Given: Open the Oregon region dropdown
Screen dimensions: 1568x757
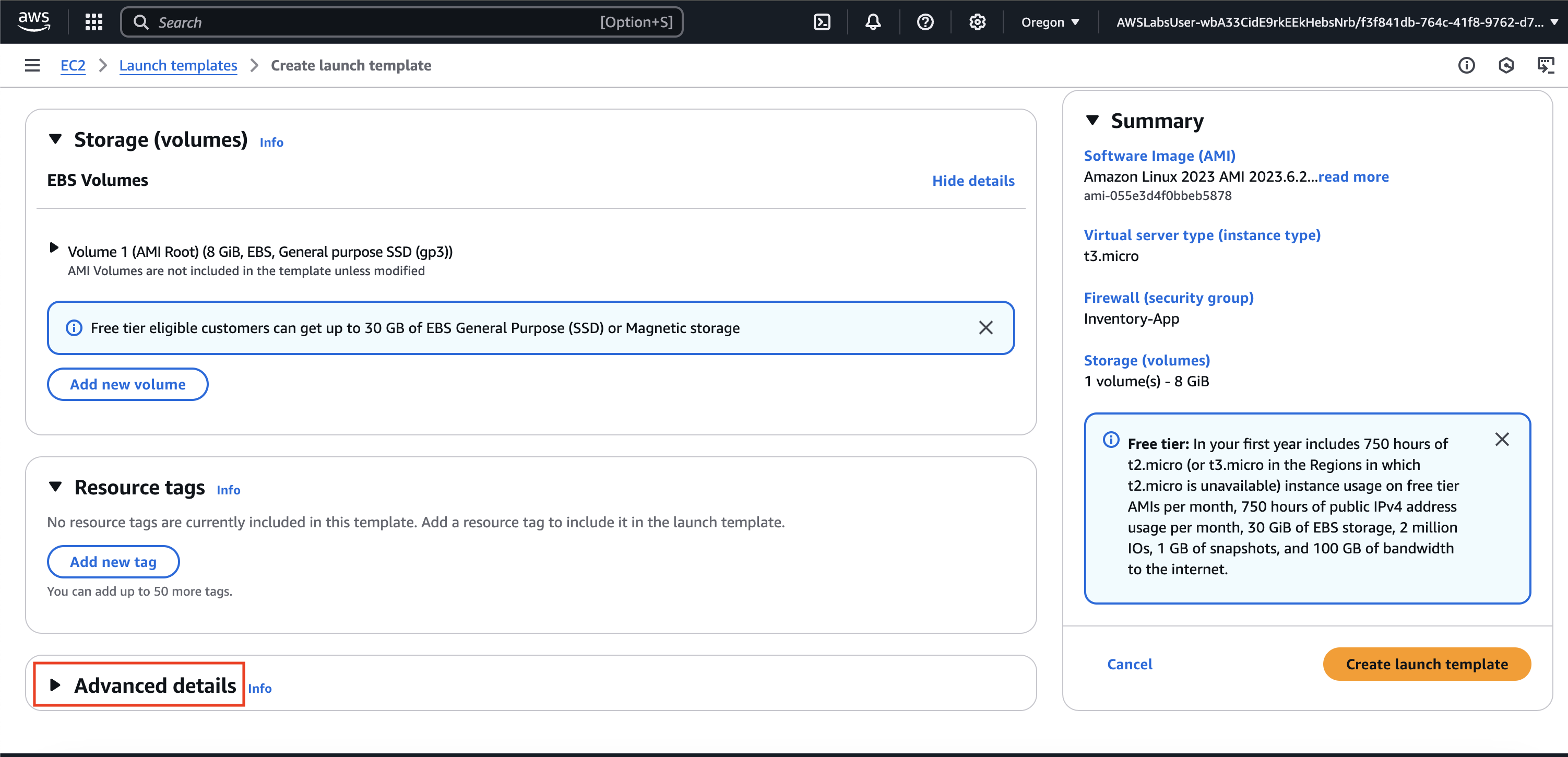Looking at the screenshot, I should [x=1050, y=22].
